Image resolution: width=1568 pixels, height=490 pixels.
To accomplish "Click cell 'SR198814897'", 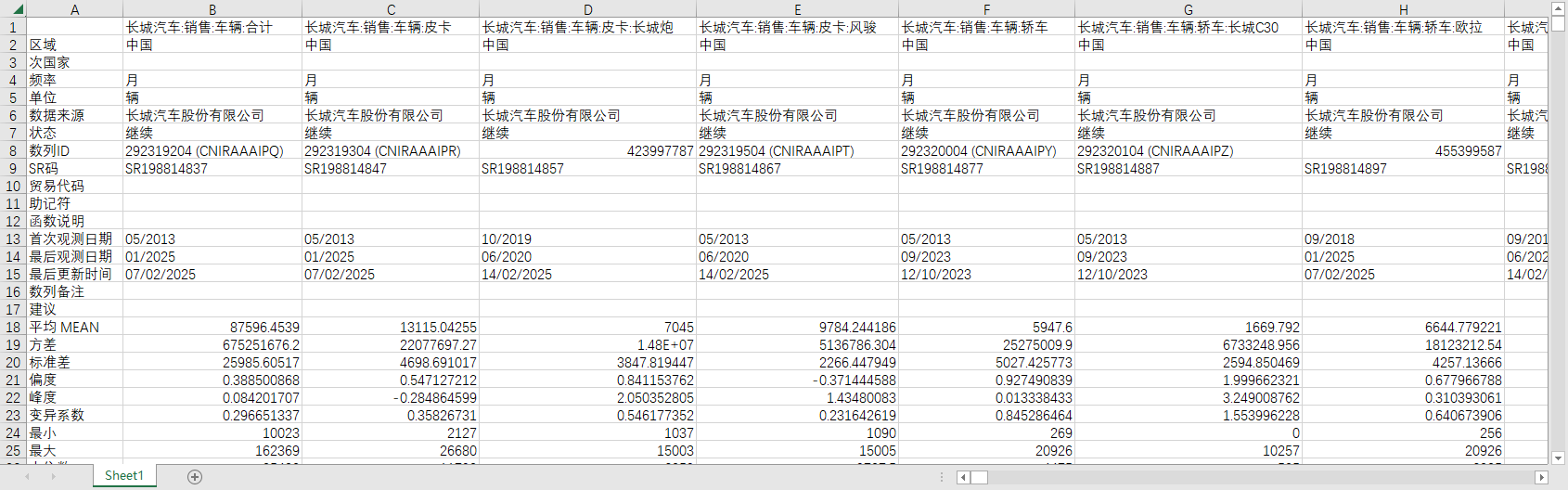I will point(1403,168).
